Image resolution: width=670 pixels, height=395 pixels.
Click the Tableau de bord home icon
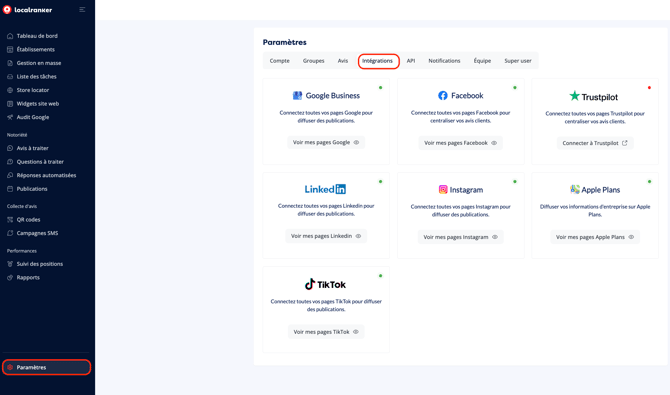[10, 36]
